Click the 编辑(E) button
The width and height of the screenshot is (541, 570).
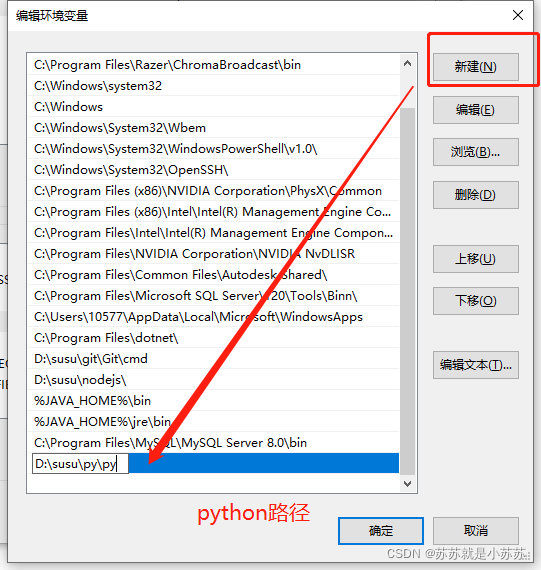[x=476, y=110]
